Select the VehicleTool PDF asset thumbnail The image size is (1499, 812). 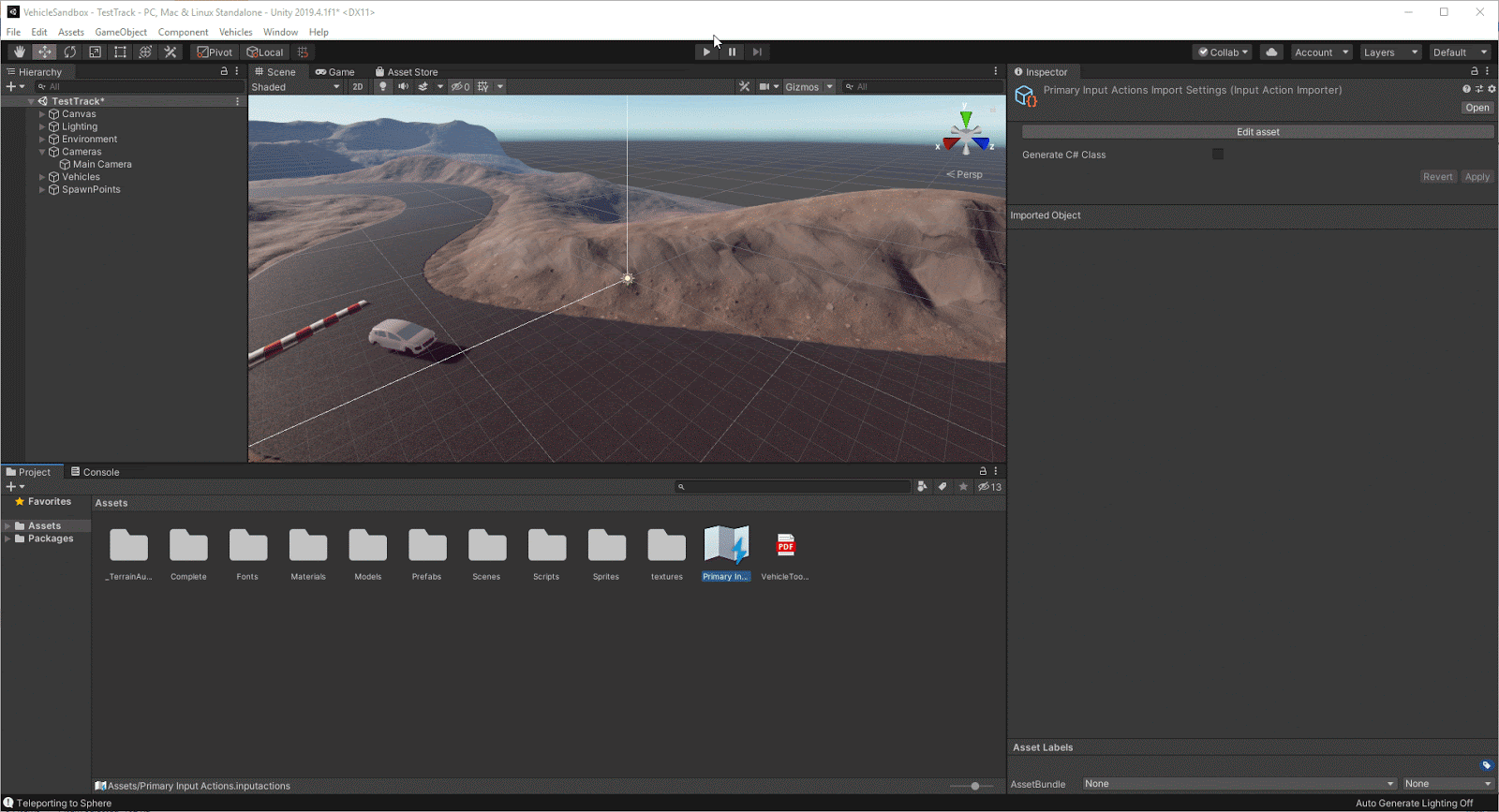click(785, 546)
